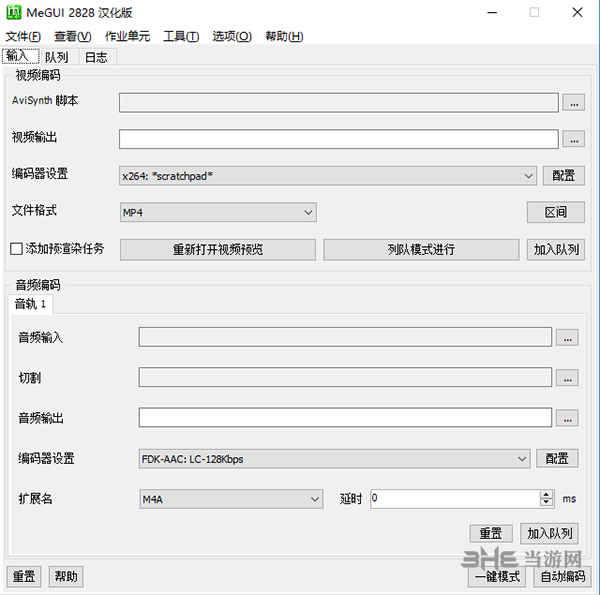Expand the M4A 扩展名 dropdown

pos(232,499)
